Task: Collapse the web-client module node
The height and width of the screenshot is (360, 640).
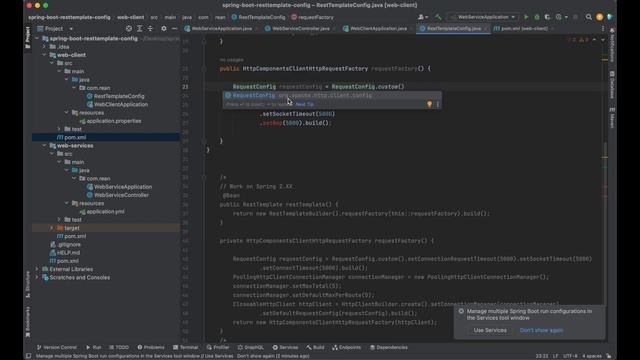Action: [44, 55]
